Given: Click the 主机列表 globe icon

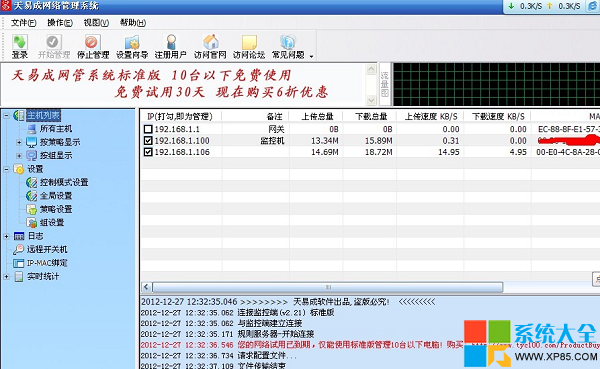Looking at the screenshot, I should point(19,115).
